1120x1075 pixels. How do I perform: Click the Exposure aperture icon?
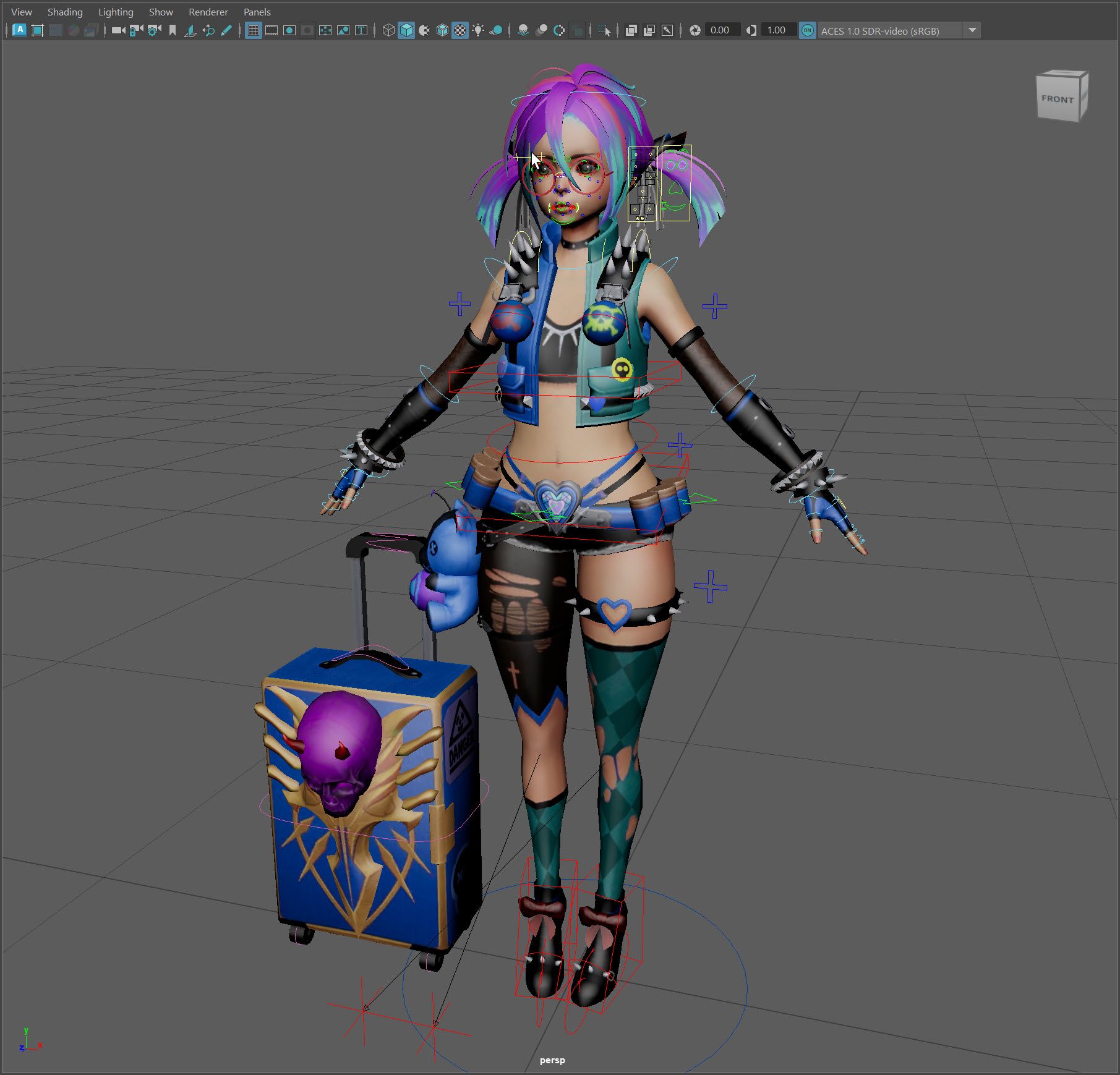695,30
